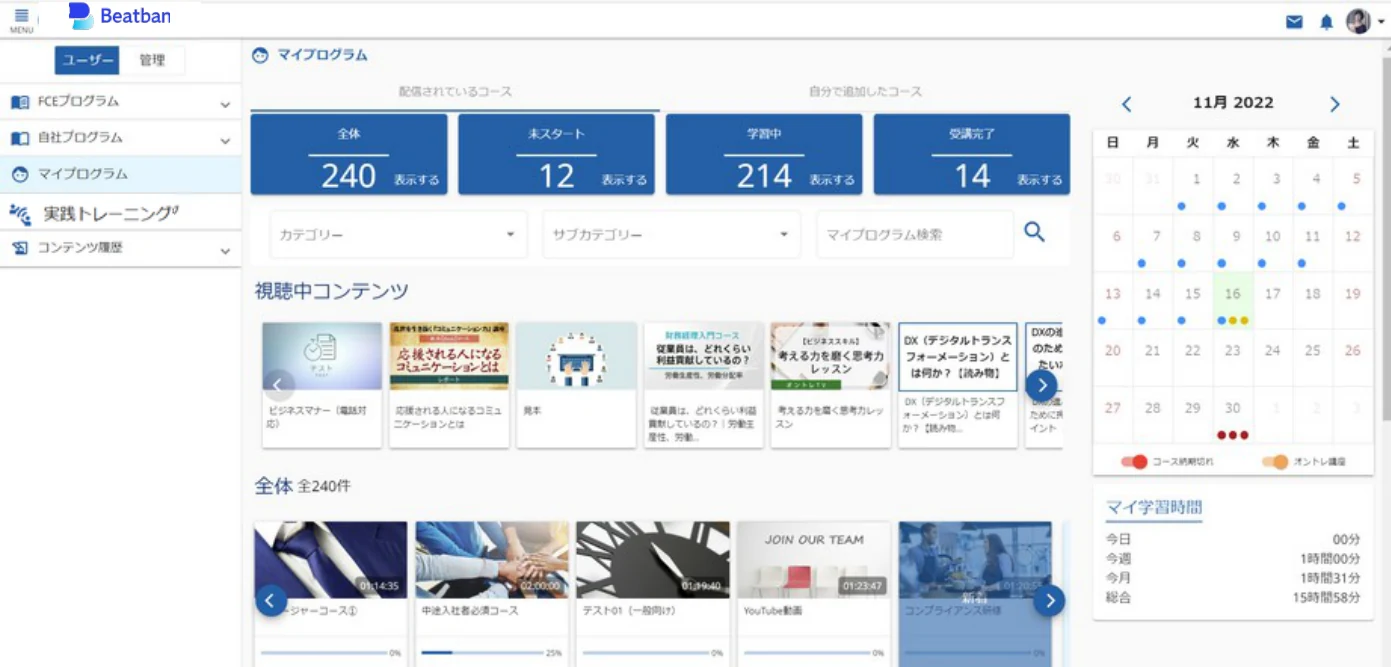The image size is (1391, 667).
Task: Click 表示する on the 学習中 214 card
Action: click(832, 181)
